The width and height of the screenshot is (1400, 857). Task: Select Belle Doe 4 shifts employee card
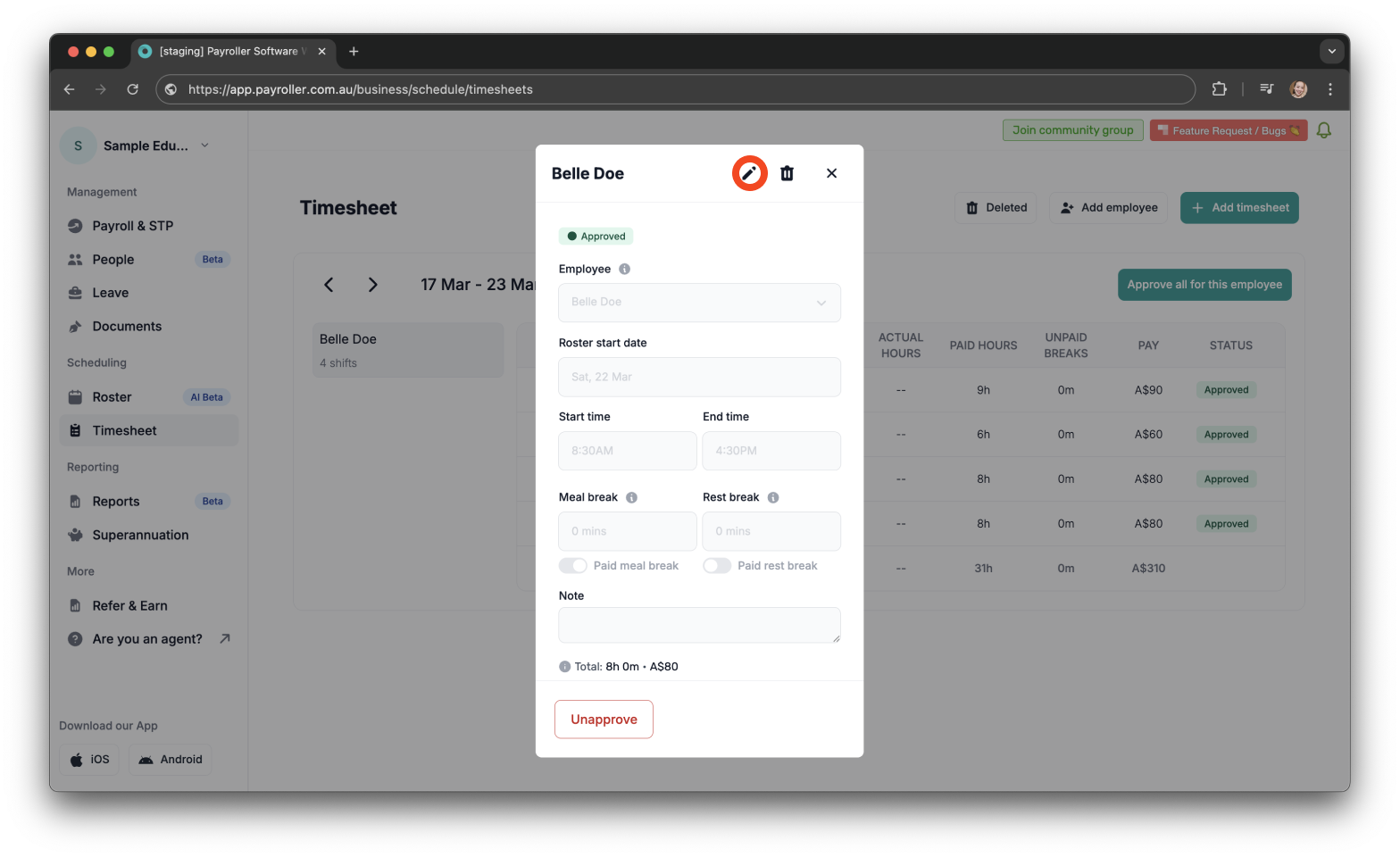click(408, 350)
